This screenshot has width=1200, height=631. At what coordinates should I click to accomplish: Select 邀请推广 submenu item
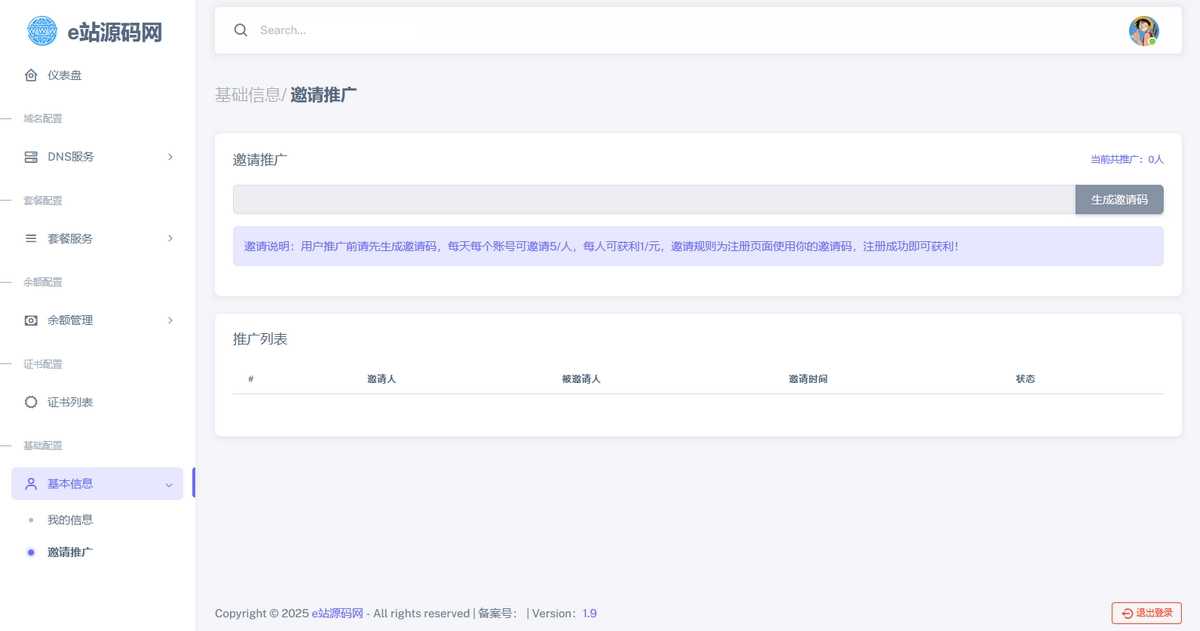[x=70, y=552]
